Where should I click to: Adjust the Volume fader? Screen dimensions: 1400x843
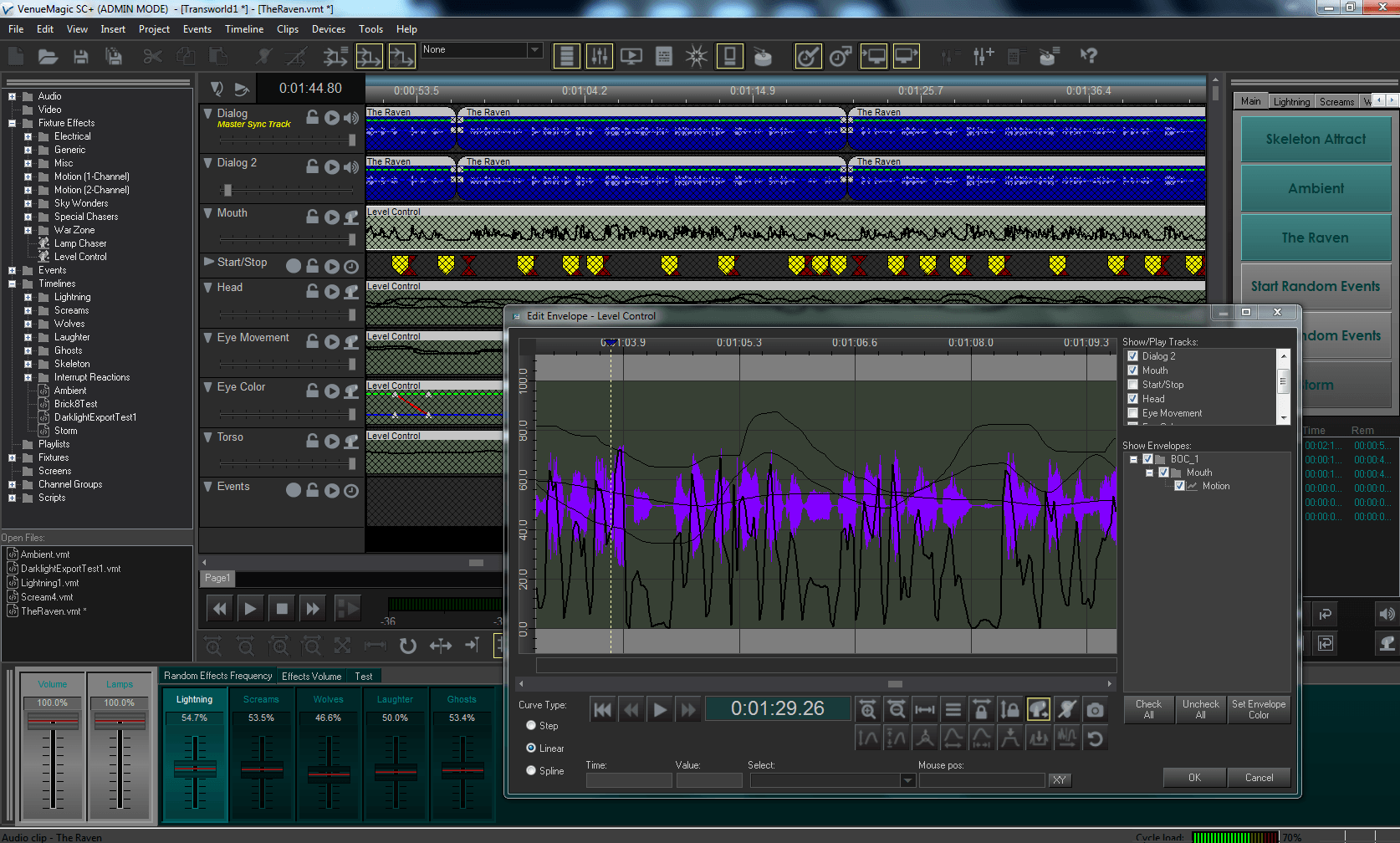(x=52, y=721)
